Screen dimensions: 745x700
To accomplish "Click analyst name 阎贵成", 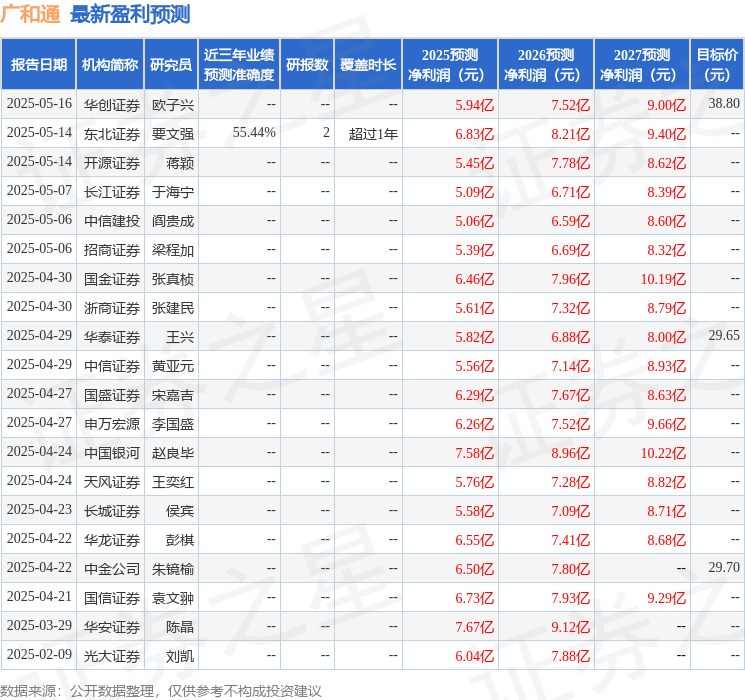I will [x=173, y=221].
